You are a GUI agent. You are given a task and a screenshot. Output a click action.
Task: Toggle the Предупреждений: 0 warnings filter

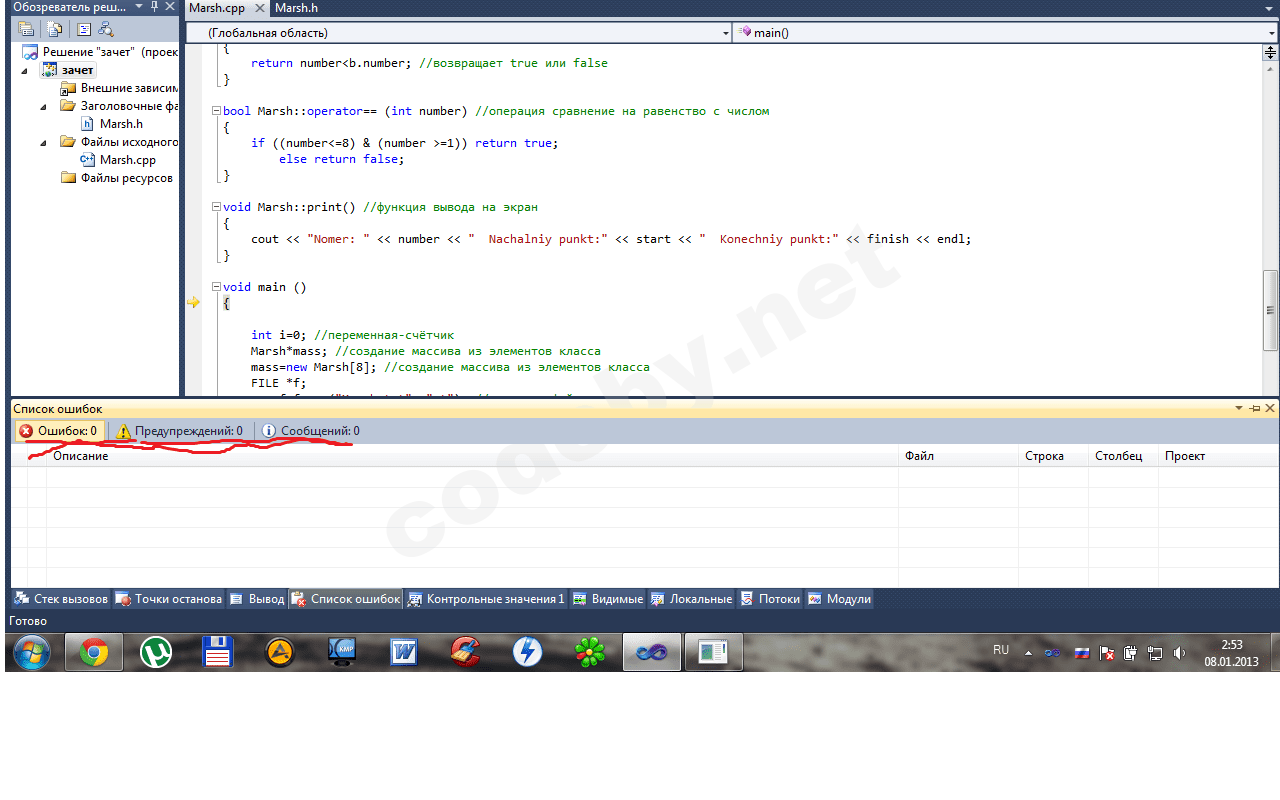179,431
